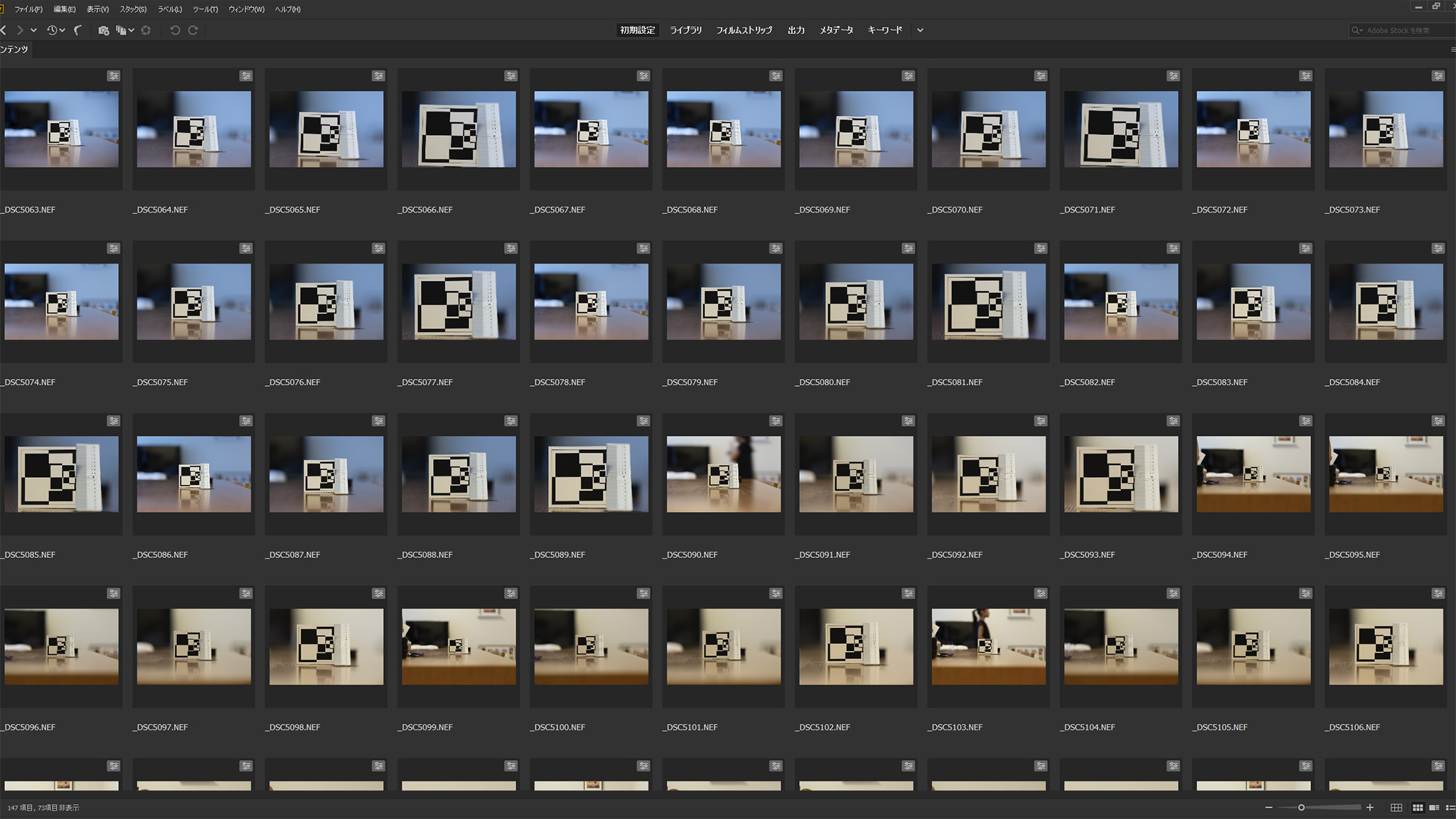Click the thumbnail size slider handle
This screenshot has width=1456, height=819.
(1301, 808)
